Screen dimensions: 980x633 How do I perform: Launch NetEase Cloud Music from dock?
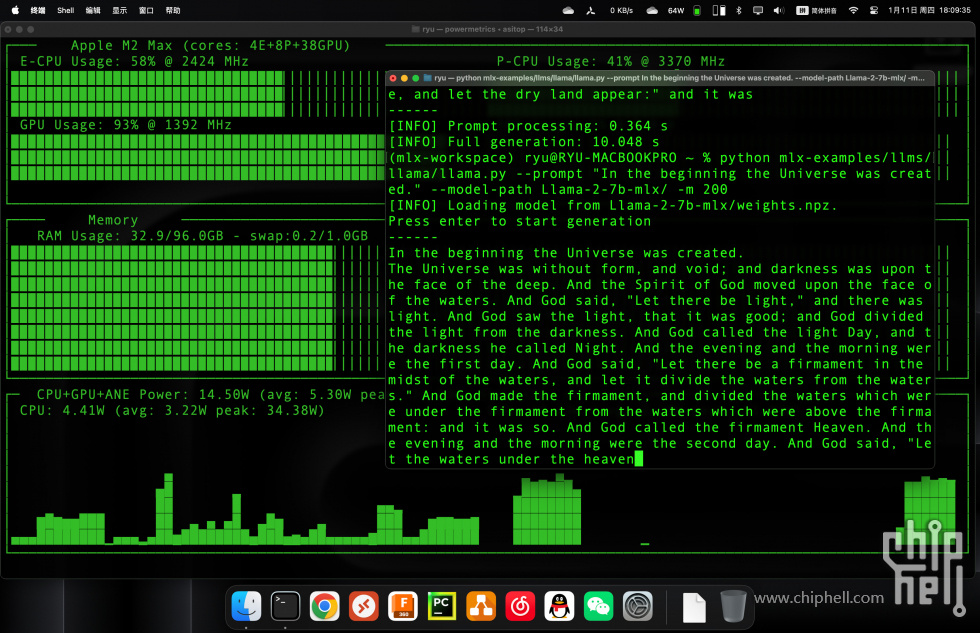pos(520,606)
